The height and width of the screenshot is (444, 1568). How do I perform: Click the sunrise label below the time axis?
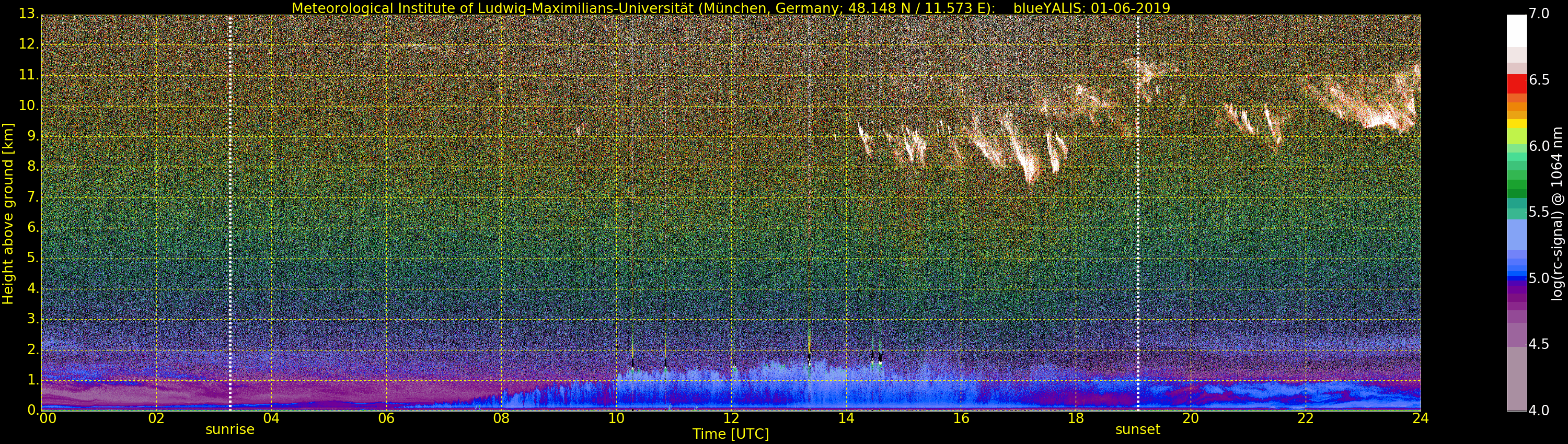coord(229,429)
